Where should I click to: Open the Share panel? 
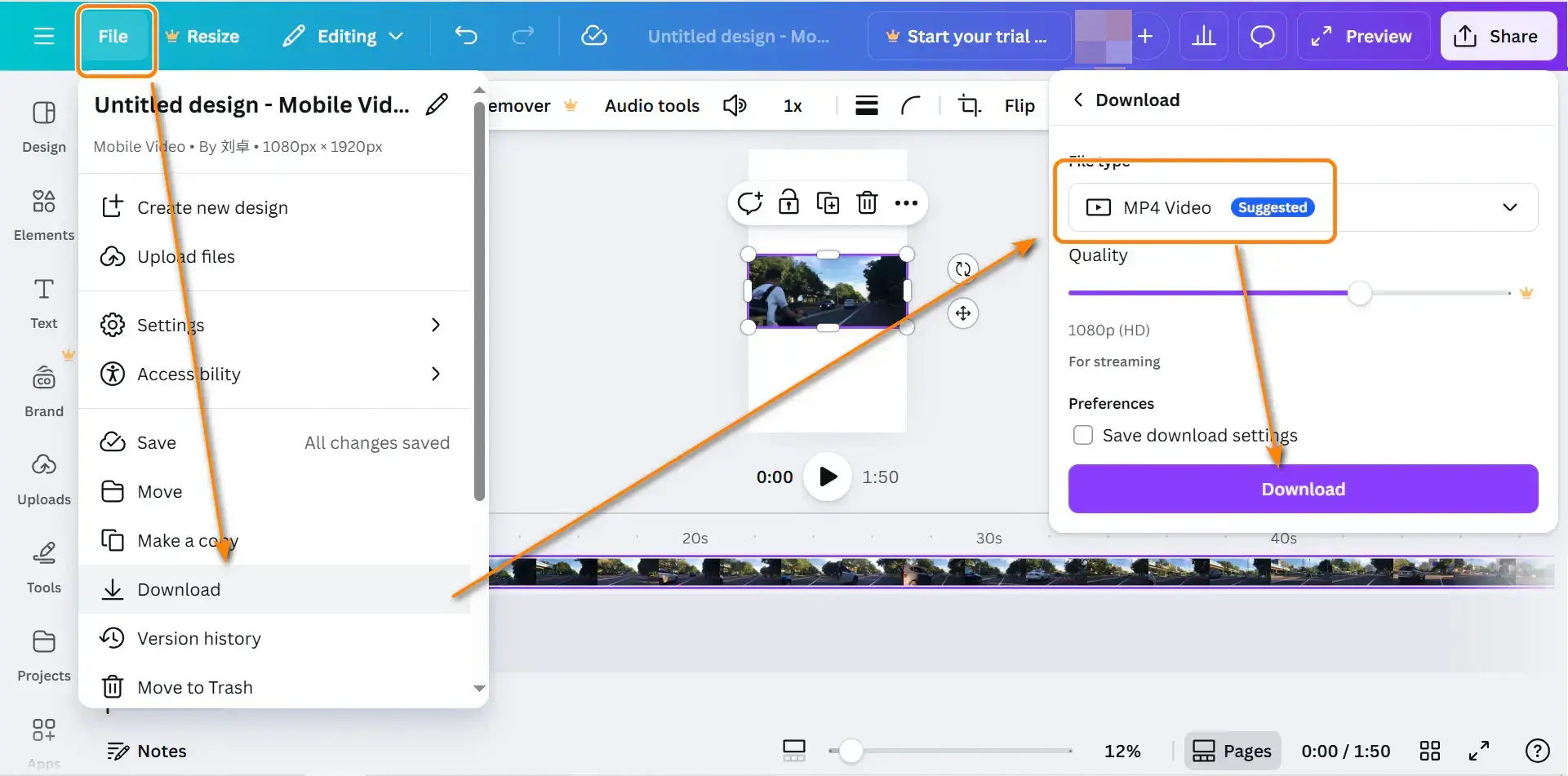1499,36
